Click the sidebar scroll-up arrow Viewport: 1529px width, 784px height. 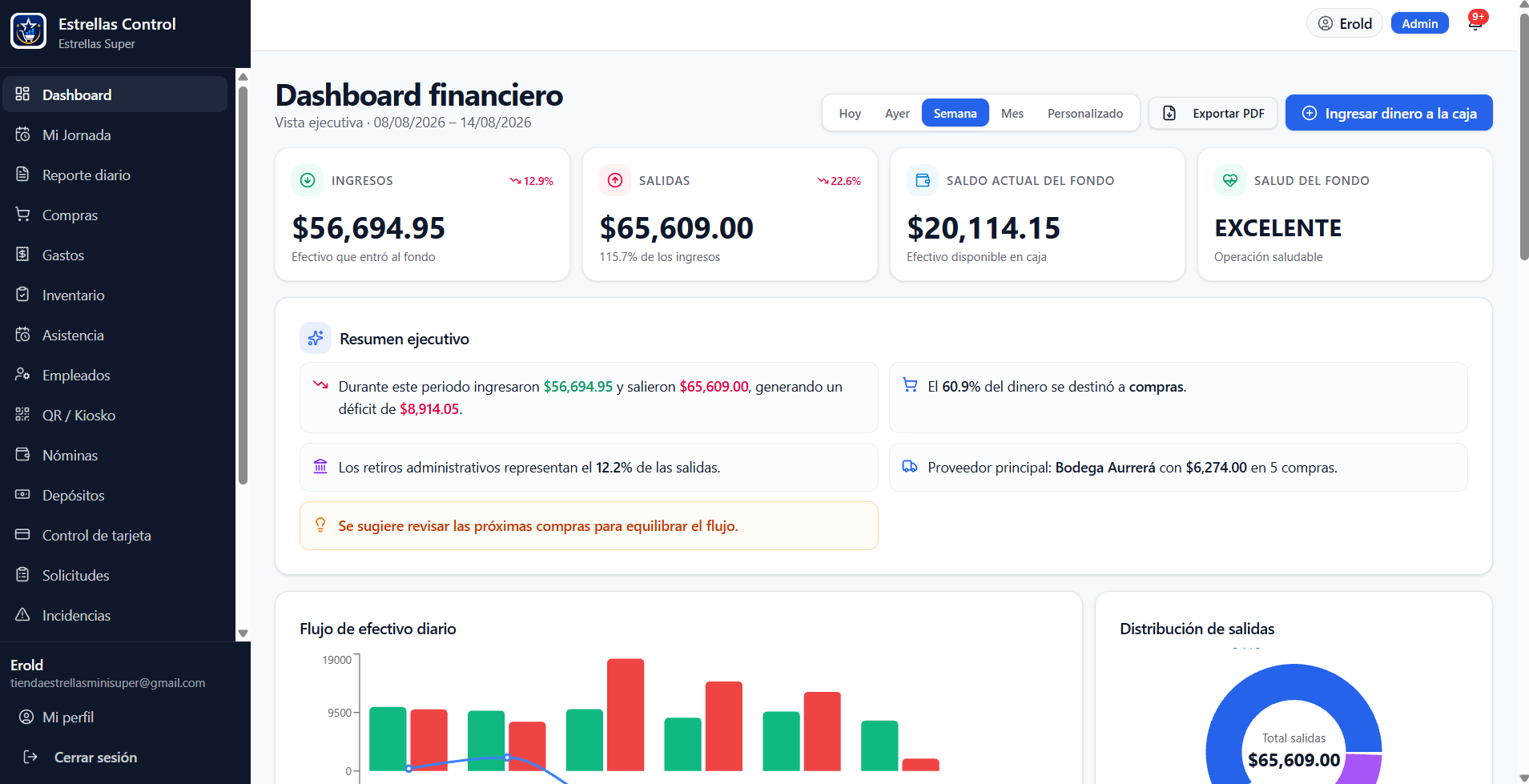pyautogui.click(x=243, y=77)
